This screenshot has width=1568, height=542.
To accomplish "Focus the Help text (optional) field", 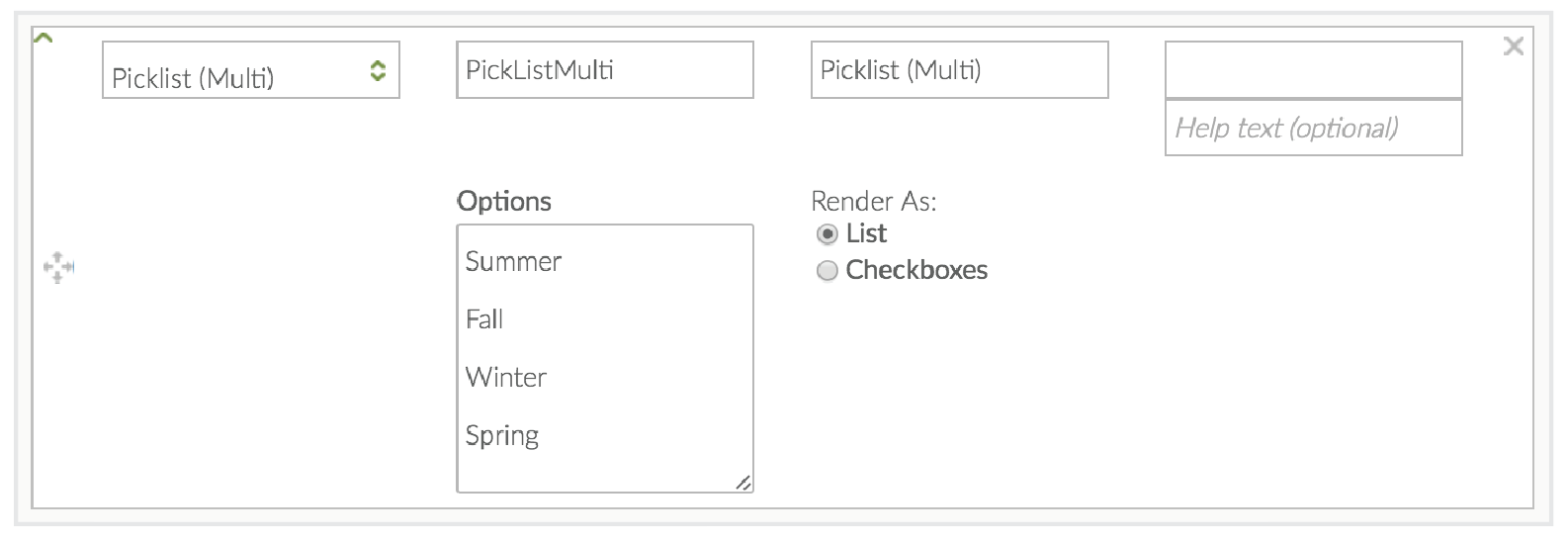I will point(1313,129).
